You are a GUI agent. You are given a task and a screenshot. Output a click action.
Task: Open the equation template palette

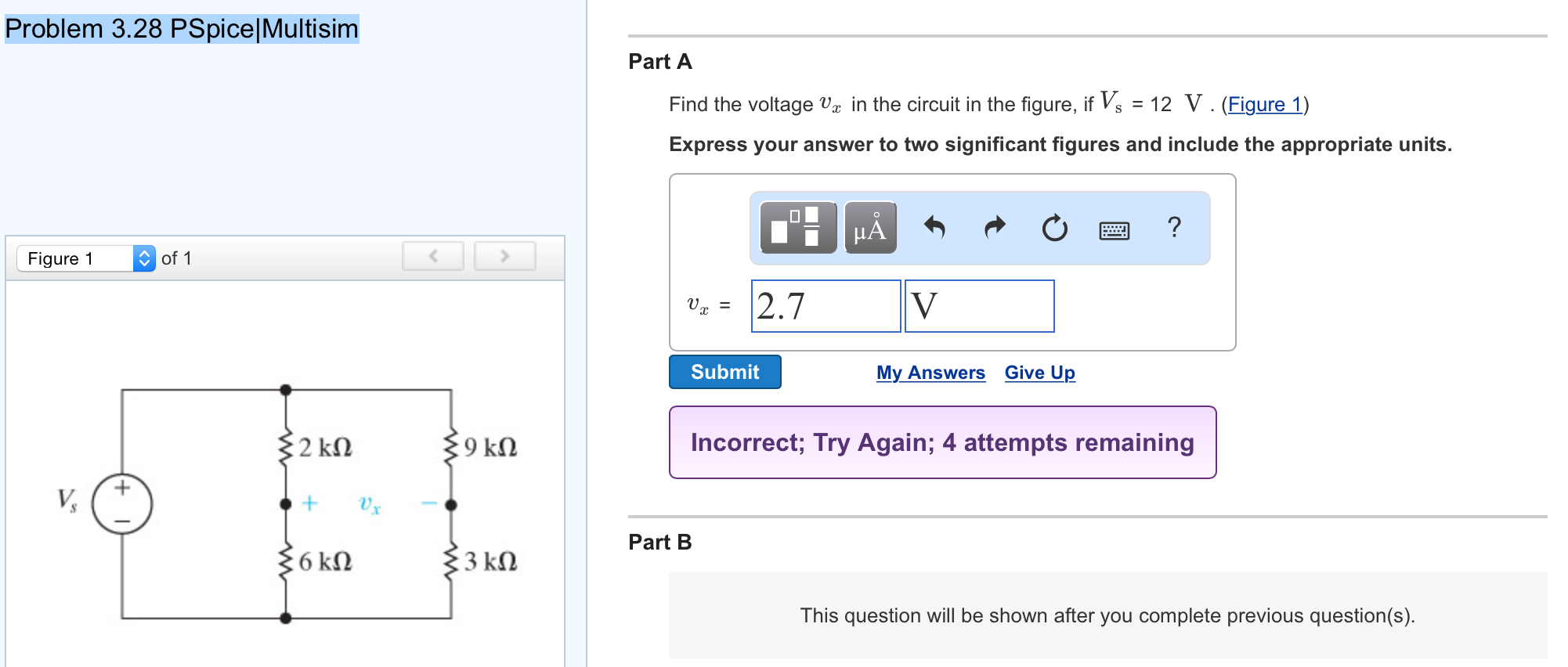pos(797,228)
